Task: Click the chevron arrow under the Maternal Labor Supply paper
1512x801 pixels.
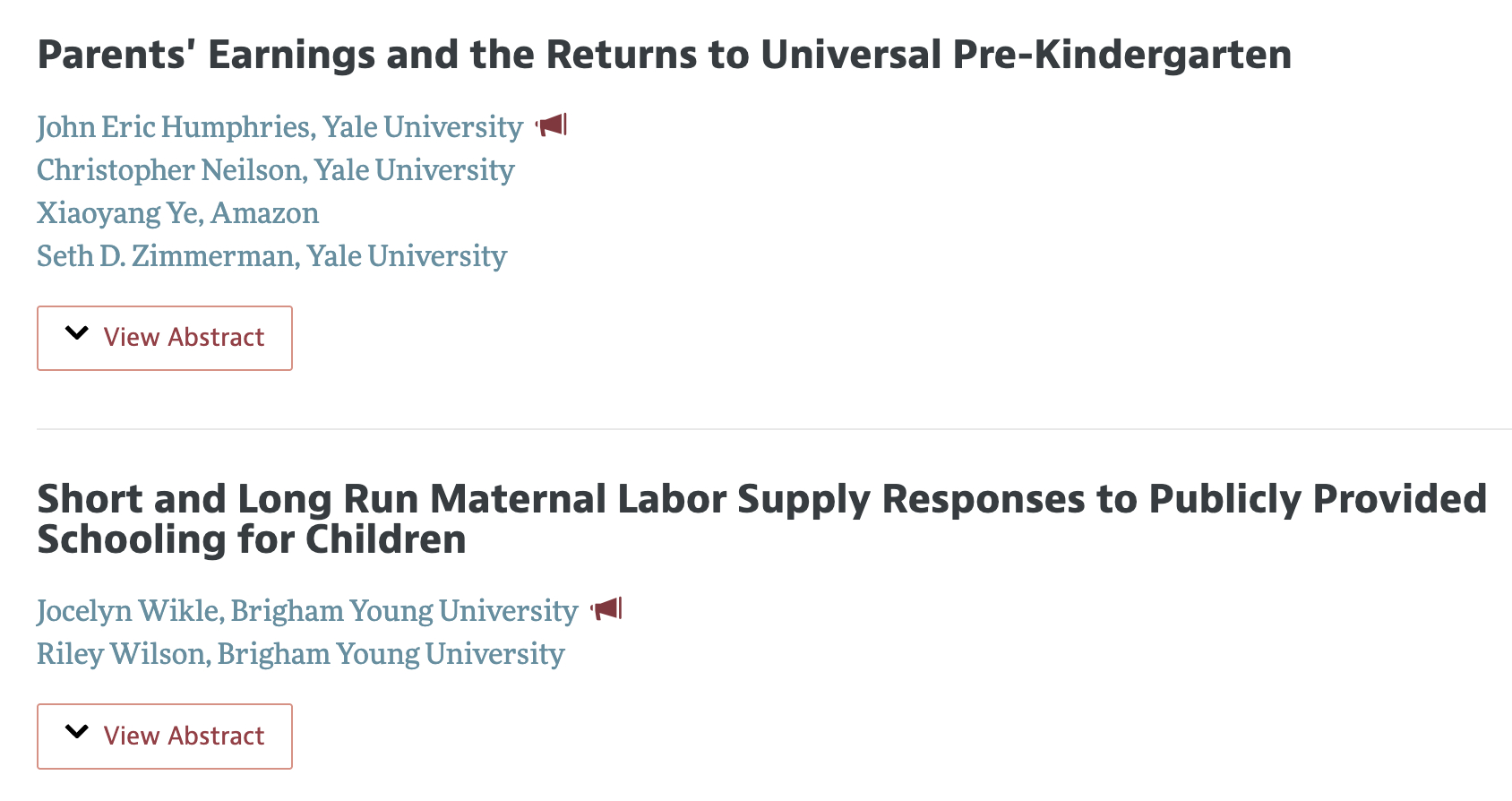Action: (78, 732)
